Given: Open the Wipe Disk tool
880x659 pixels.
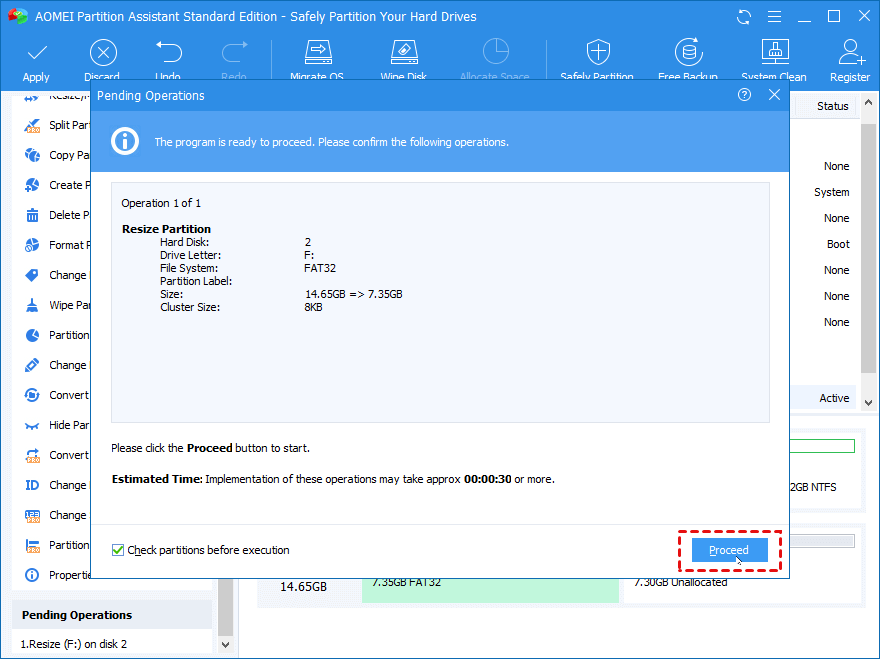Looking at the screenshot, I should click(403, 53).
